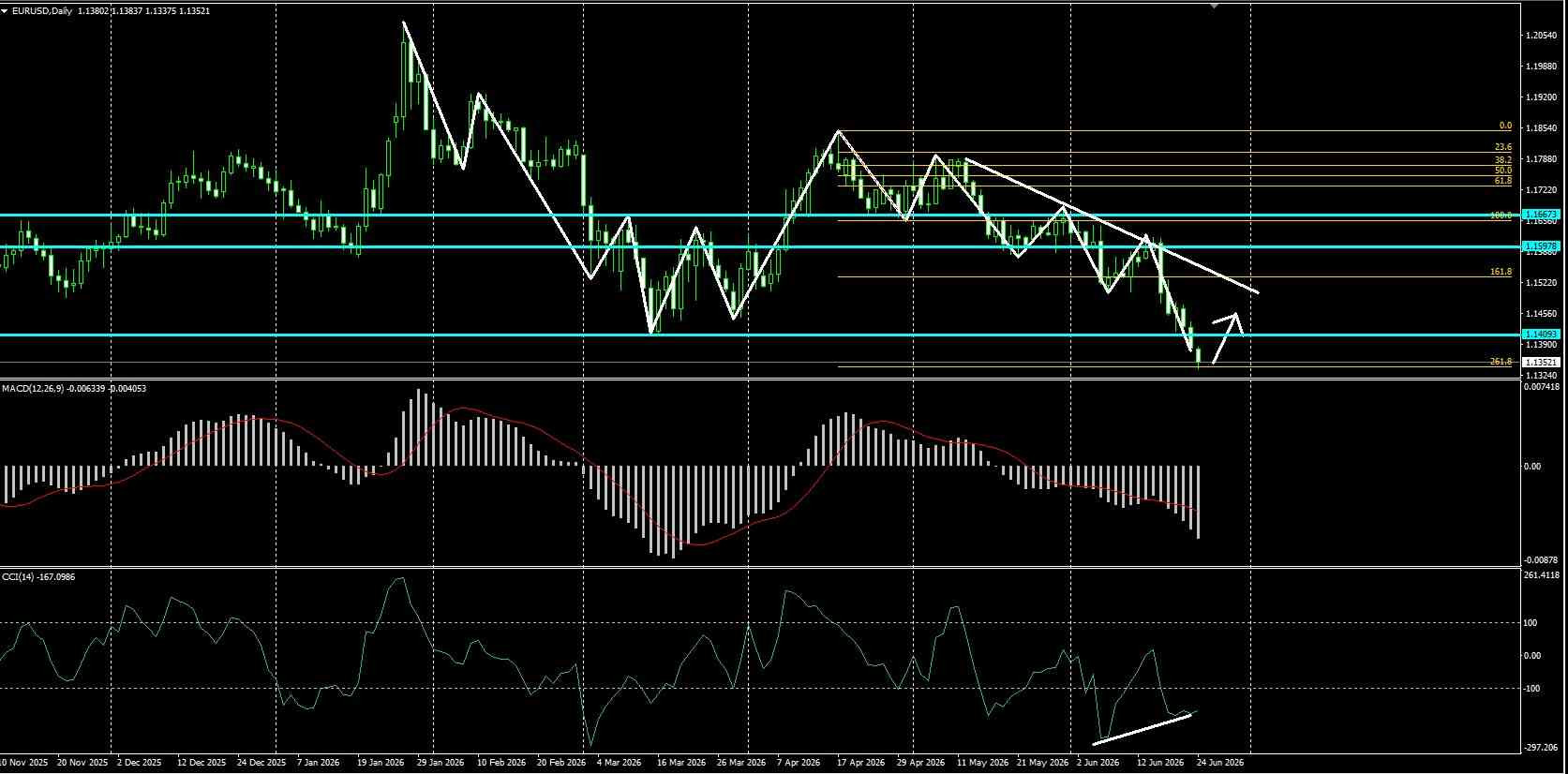Click the 1.14093 cyan price label
Image resolution: width=1568 pixels, height=774 pixels.
click(1542, 335)
